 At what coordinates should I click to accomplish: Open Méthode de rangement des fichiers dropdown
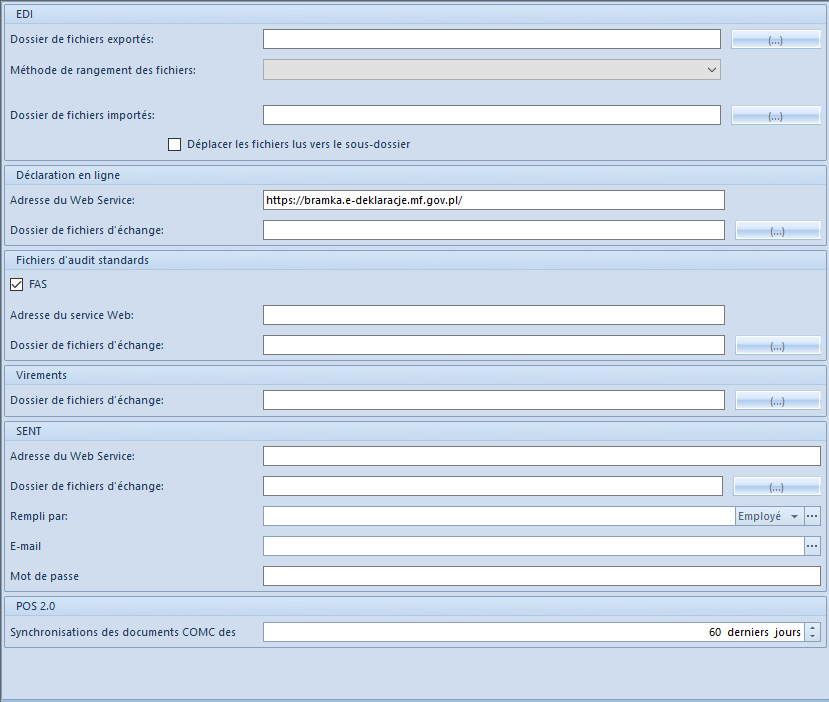tap(712, 70)
